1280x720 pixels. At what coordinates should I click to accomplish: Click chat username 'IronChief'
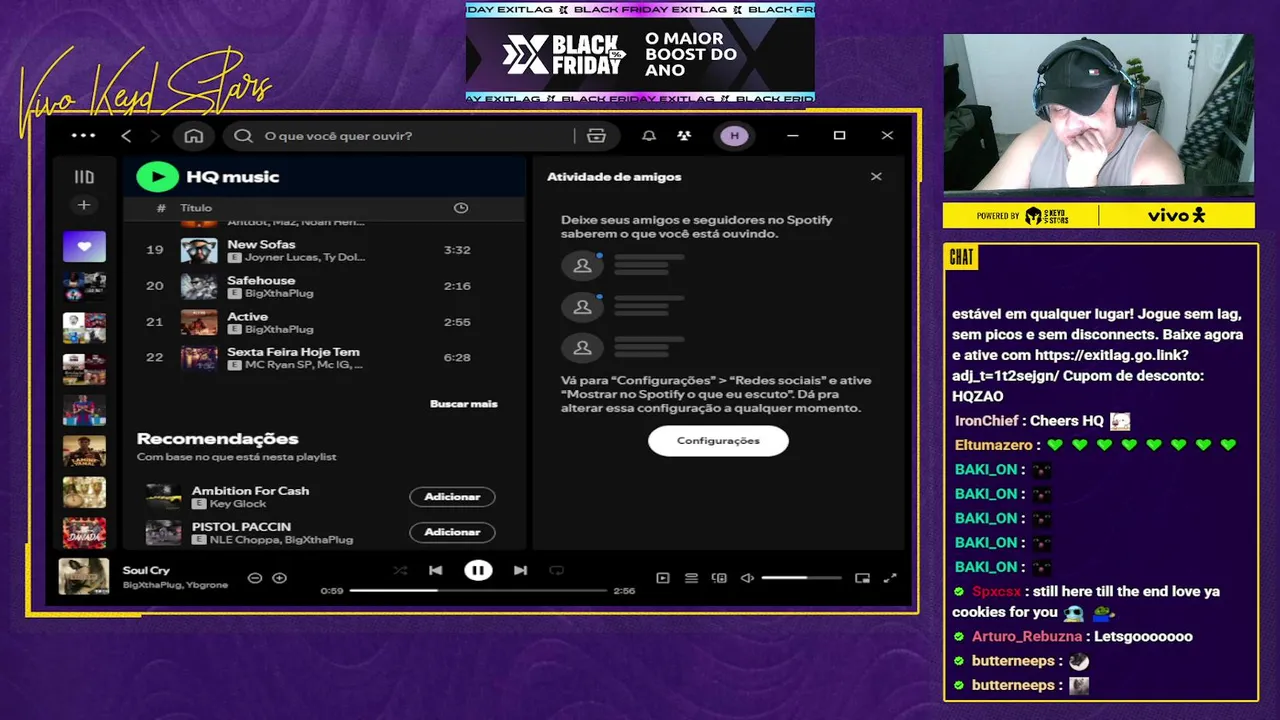click(986, 421)
